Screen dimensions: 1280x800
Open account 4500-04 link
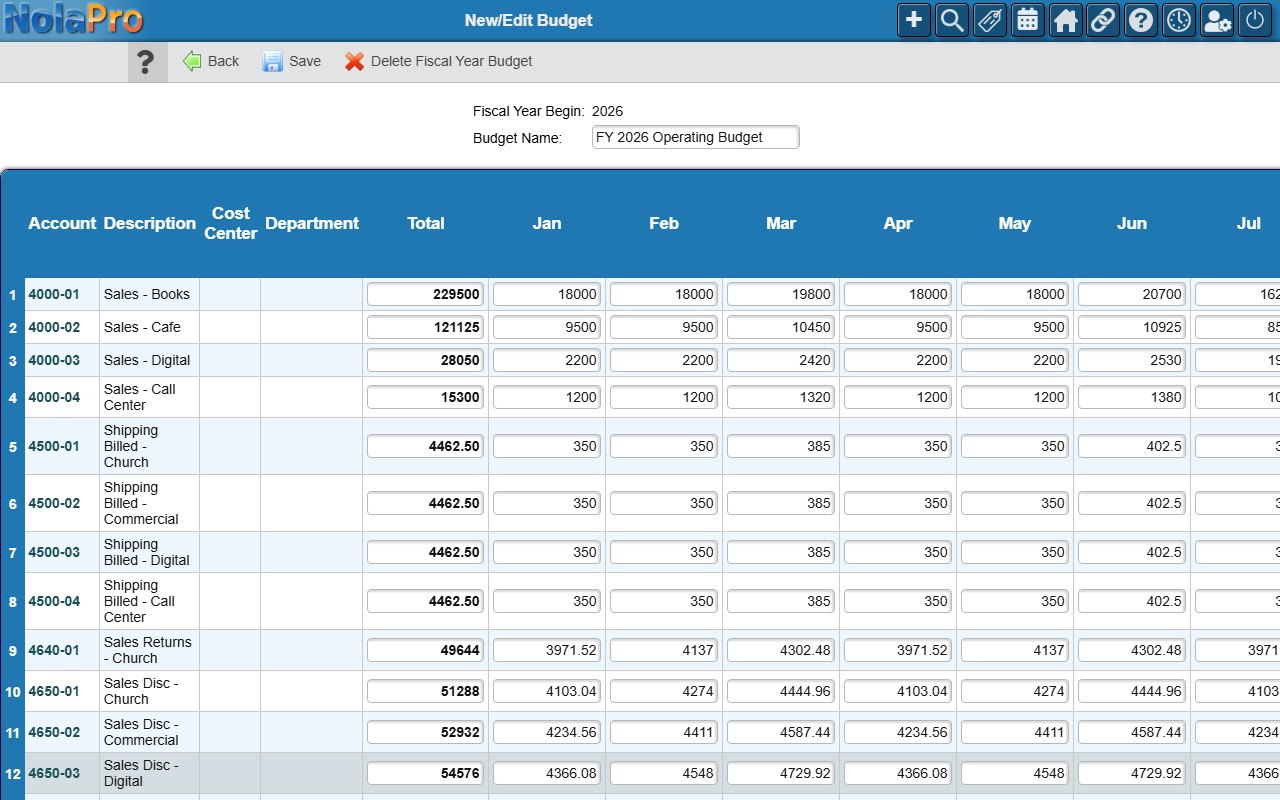(x=54, y=601)
